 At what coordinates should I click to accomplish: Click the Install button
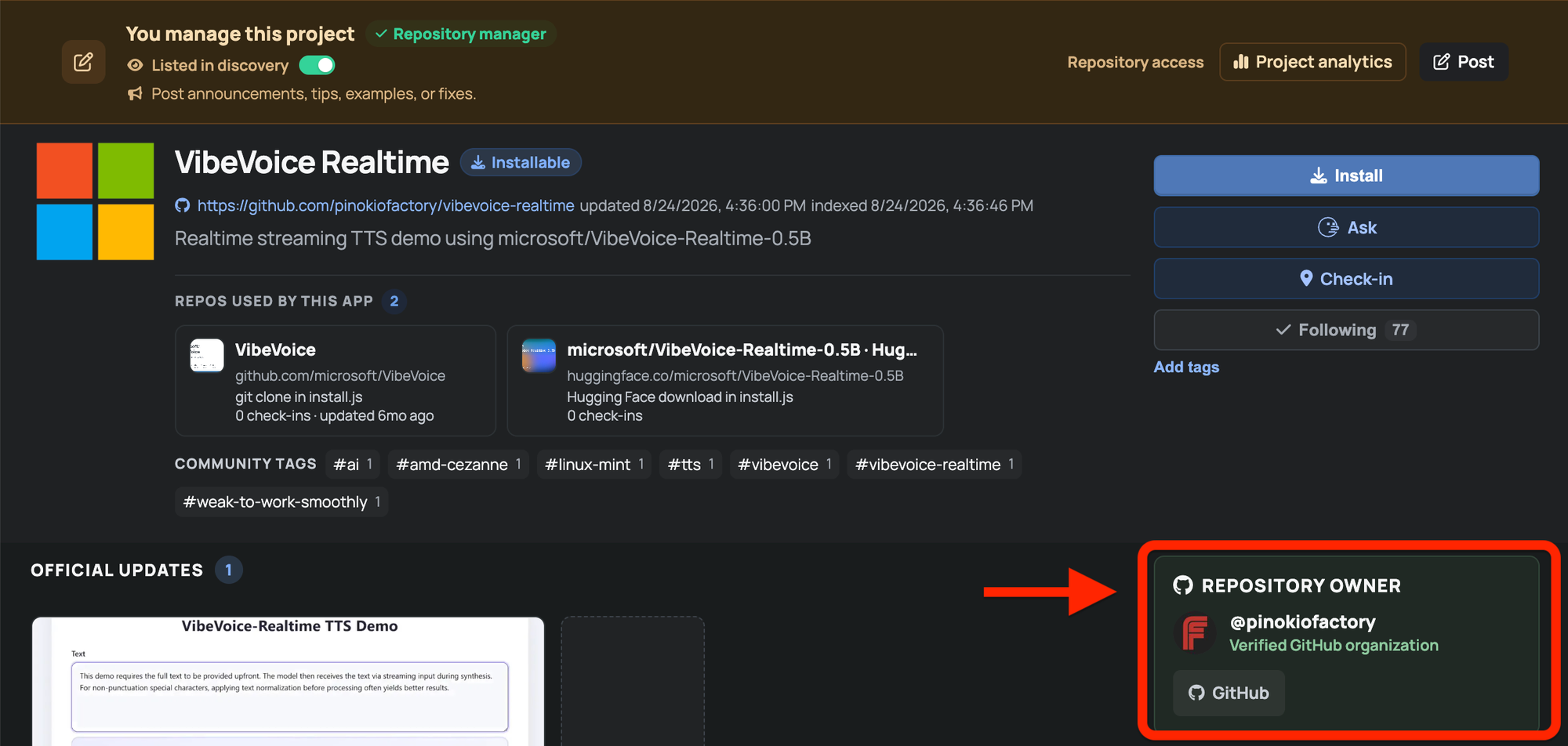pos(1346,176)
